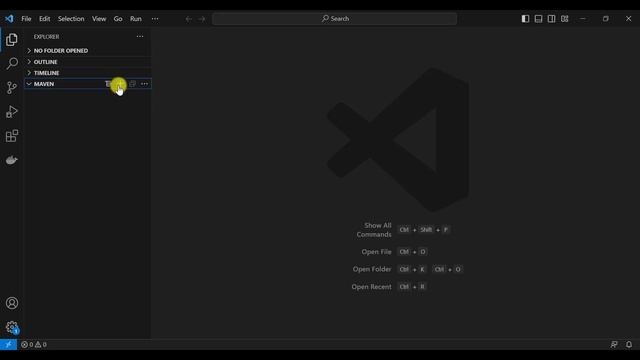
Task: Open the Source Control view
Action: (12, 87)
